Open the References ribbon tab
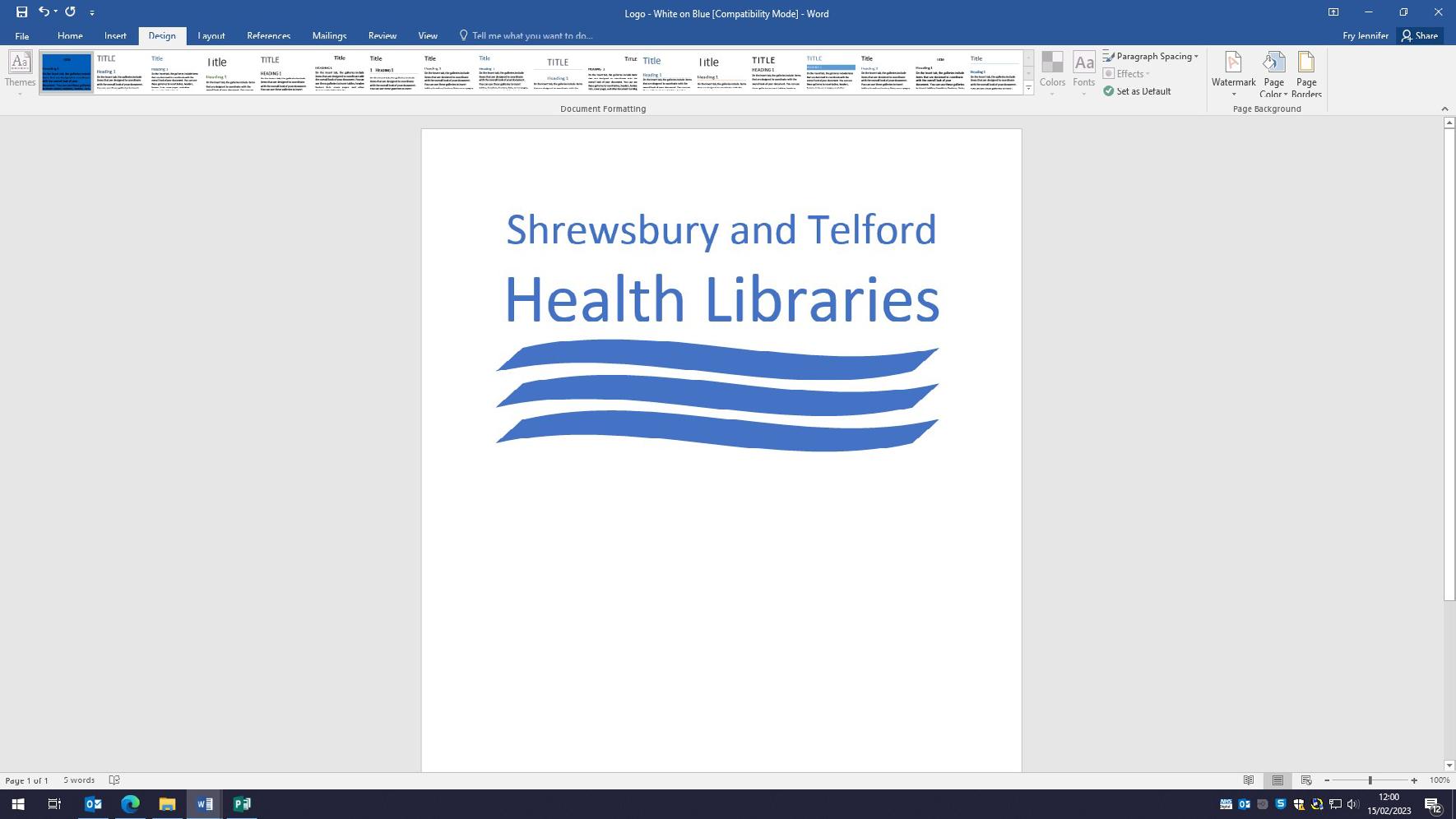The width and height of the screenshot is (1456, 819). (x=269, y=35)
